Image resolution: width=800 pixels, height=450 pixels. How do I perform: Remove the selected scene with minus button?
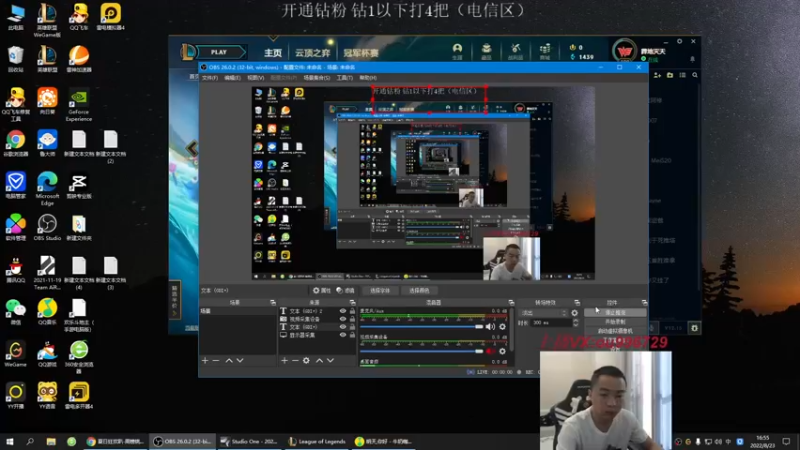[216, 361]
